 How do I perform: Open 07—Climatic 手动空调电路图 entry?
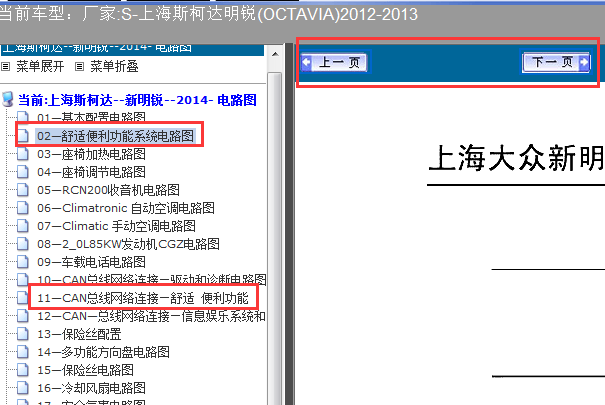click(x=116, y=226)
